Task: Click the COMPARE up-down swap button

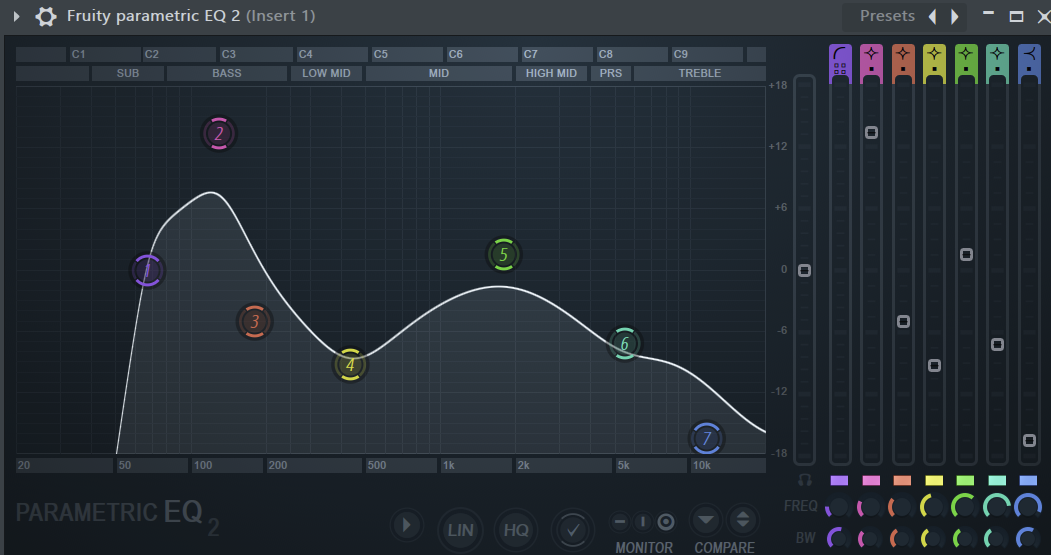Action: tap(743, 519)
